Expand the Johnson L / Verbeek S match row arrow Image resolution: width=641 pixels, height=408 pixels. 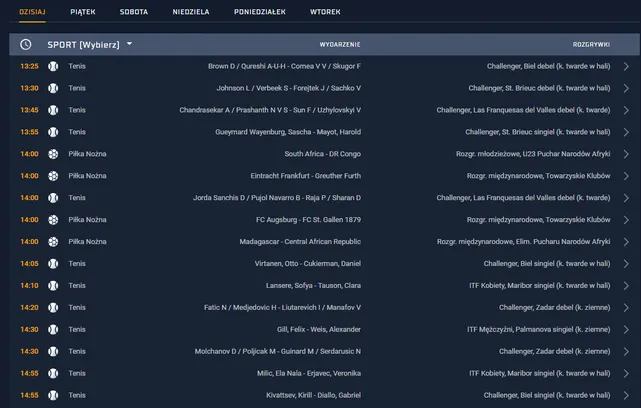[x=626, y=88]
